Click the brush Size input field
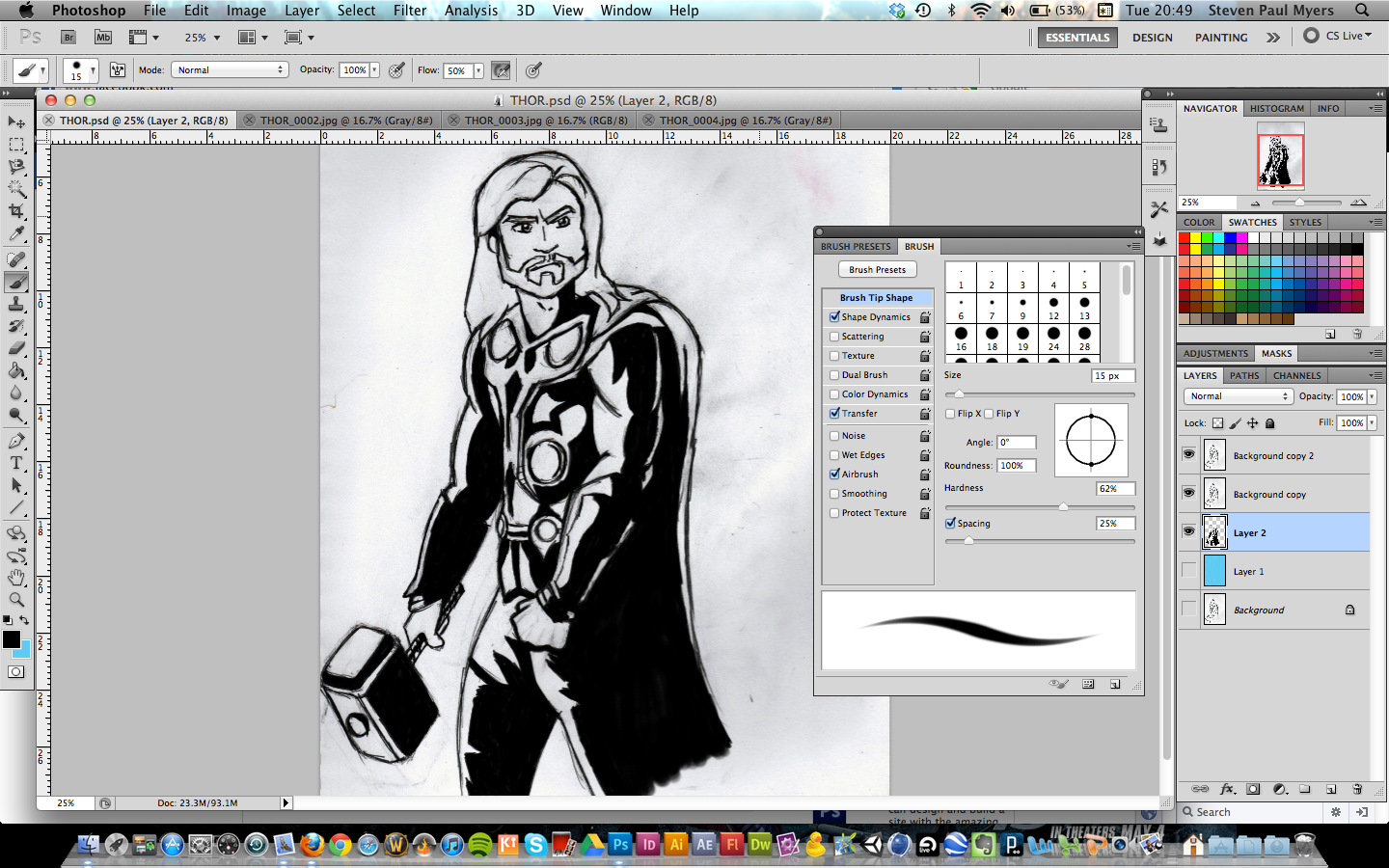Image resolution: width=1389 pixels, height=868 pixels. [1113, 375]
